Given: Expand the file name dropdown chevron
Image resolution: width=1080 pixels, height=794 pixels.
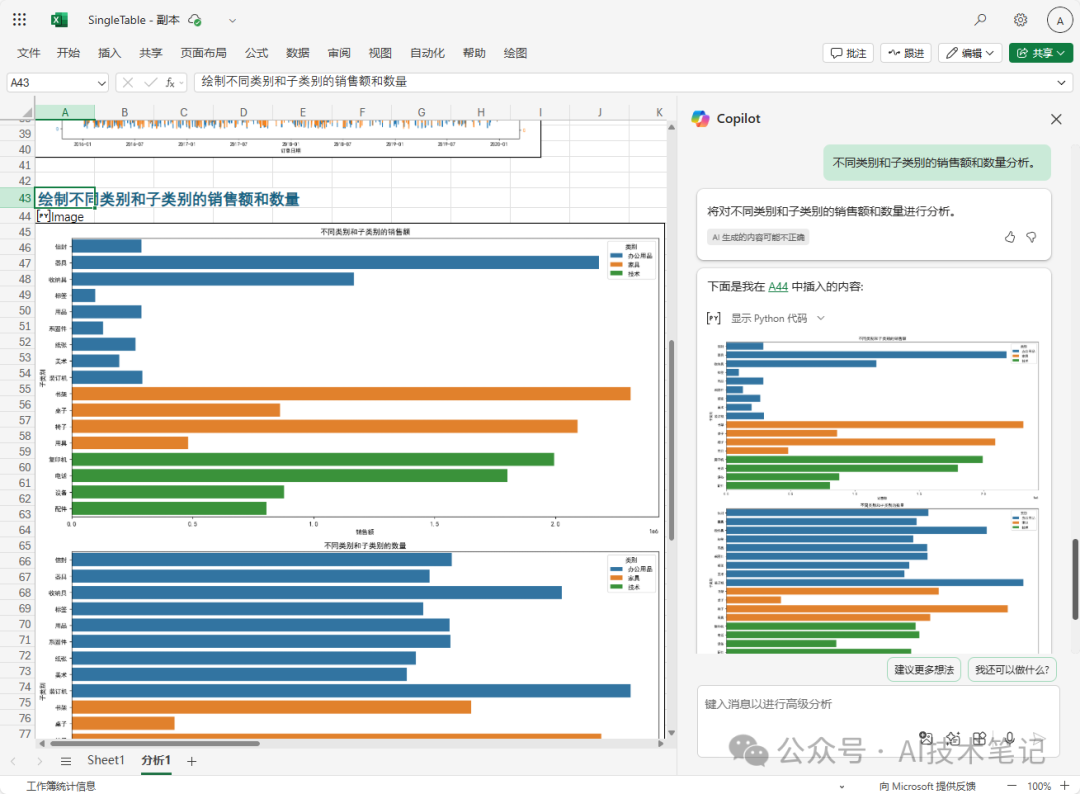Looking at the screenshot, I should pyautogui.click(x=233, y=20).
